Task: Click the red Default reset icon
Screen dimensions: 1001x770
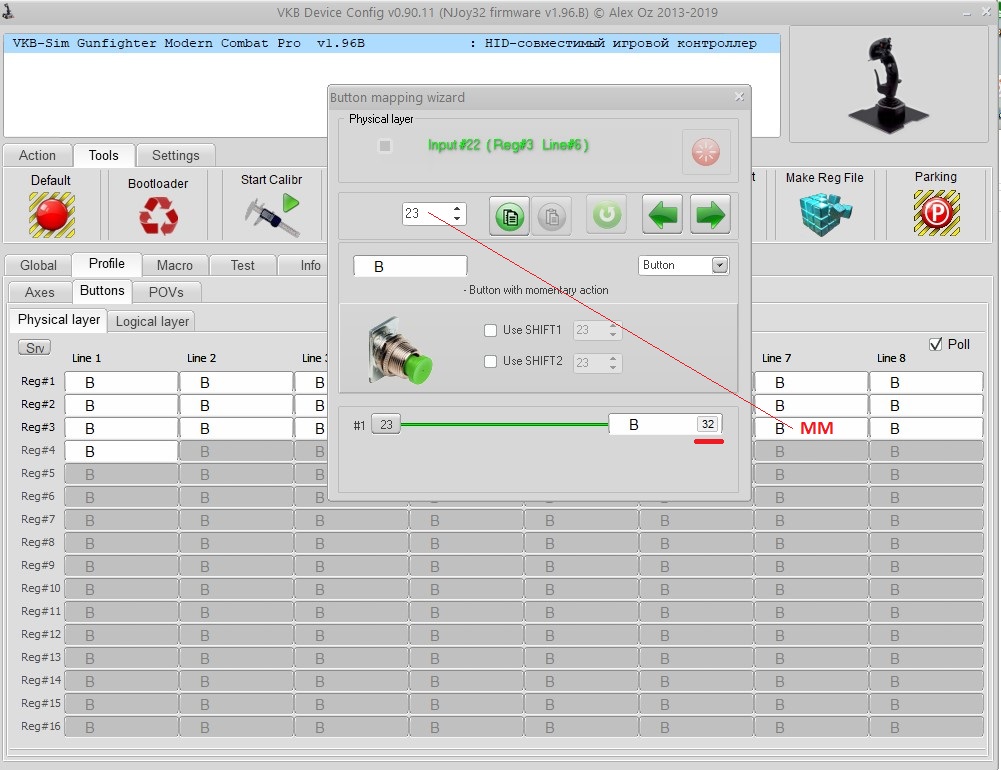Action: tap(51, 214)
